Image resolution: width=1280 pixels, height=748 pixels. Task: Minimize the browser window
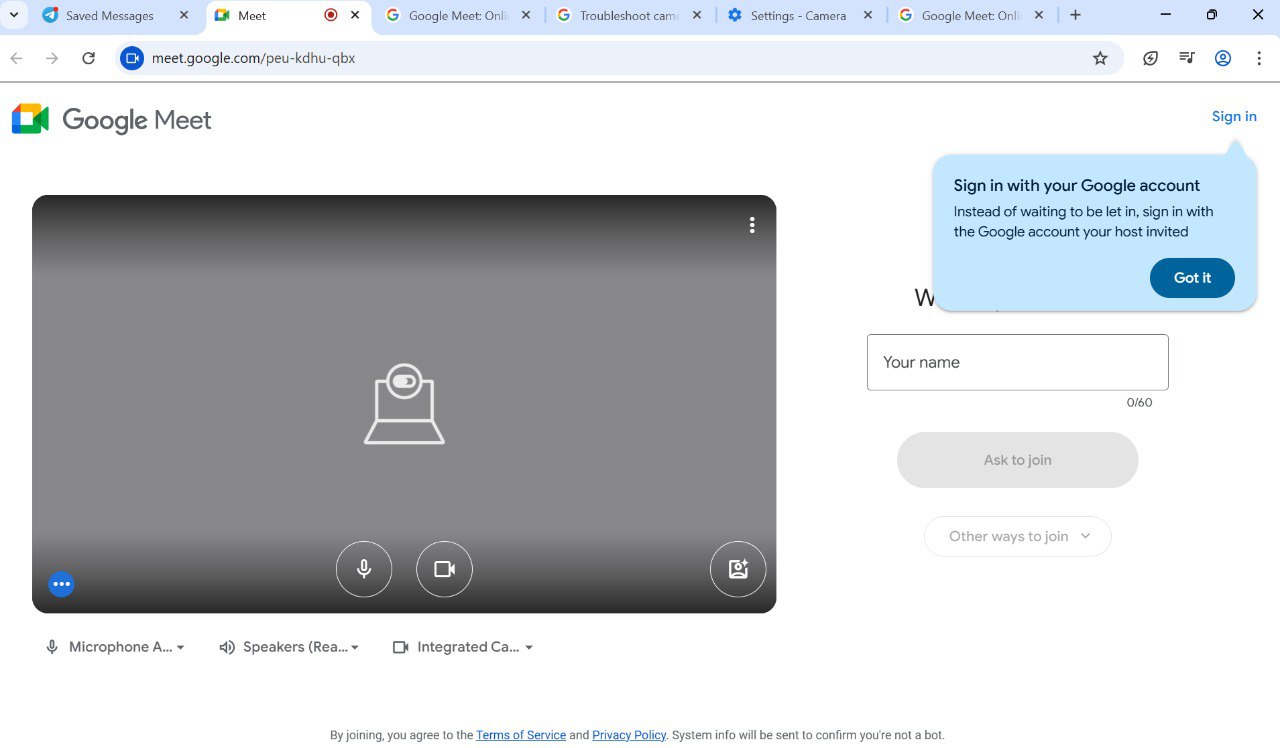tap(1166, 15)
